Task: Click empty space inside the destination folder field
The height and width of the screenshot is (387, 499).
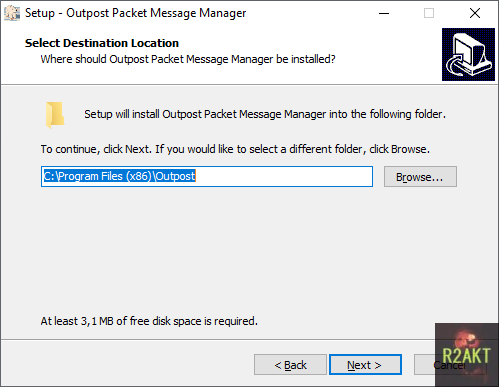Action: pos(283,177)
